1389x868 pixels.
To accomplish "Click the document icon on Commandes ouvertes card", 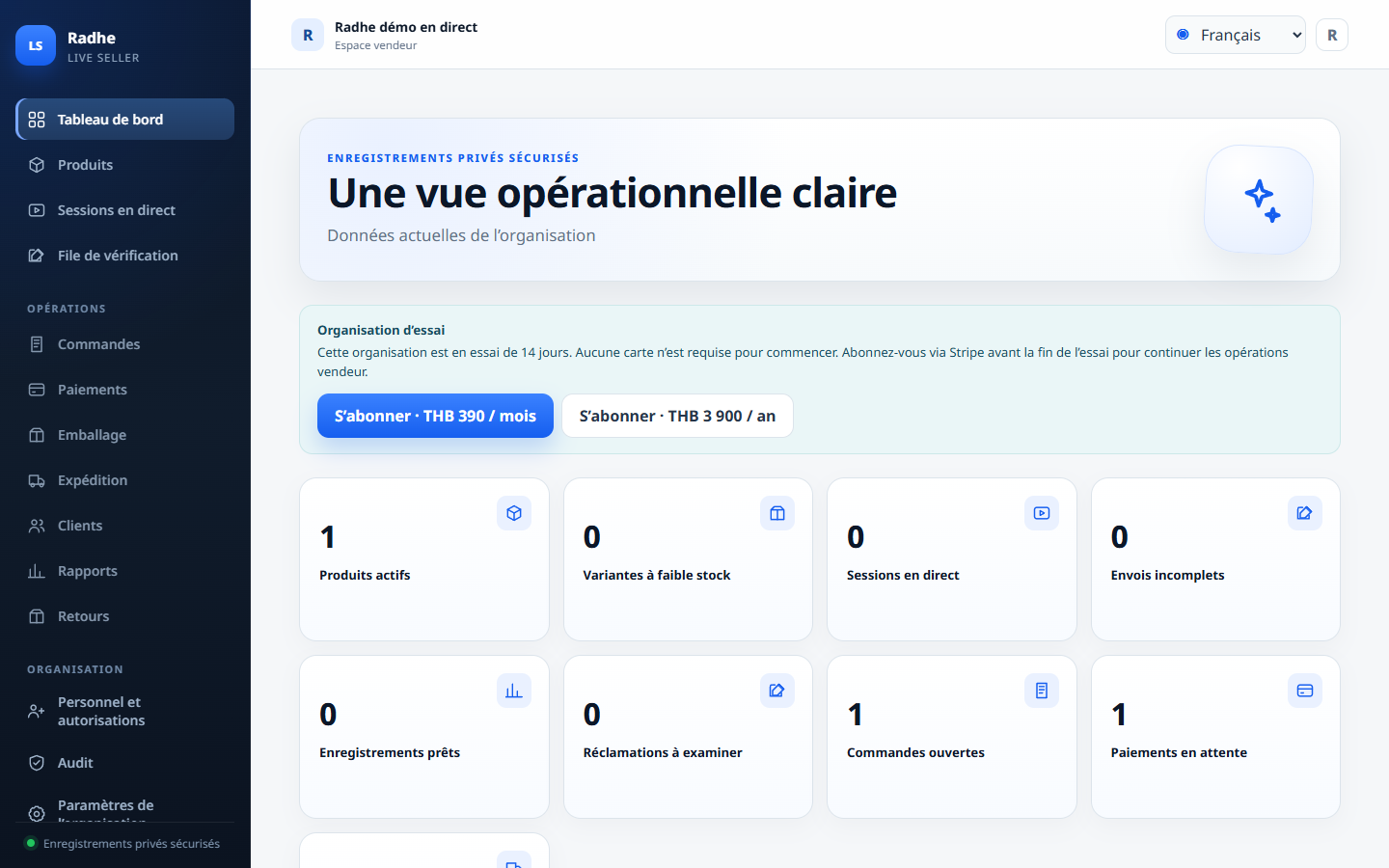I will coord(1042,691).
